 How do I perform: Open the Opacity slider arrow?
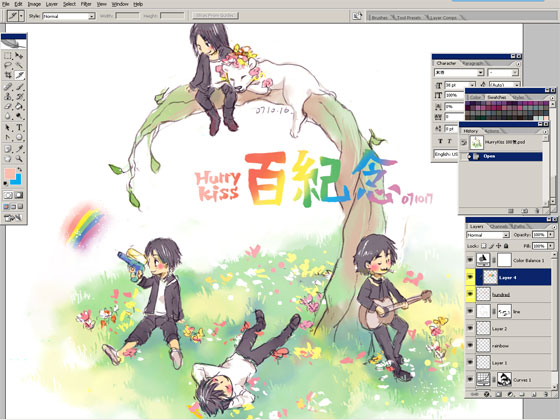click(551, 235)
